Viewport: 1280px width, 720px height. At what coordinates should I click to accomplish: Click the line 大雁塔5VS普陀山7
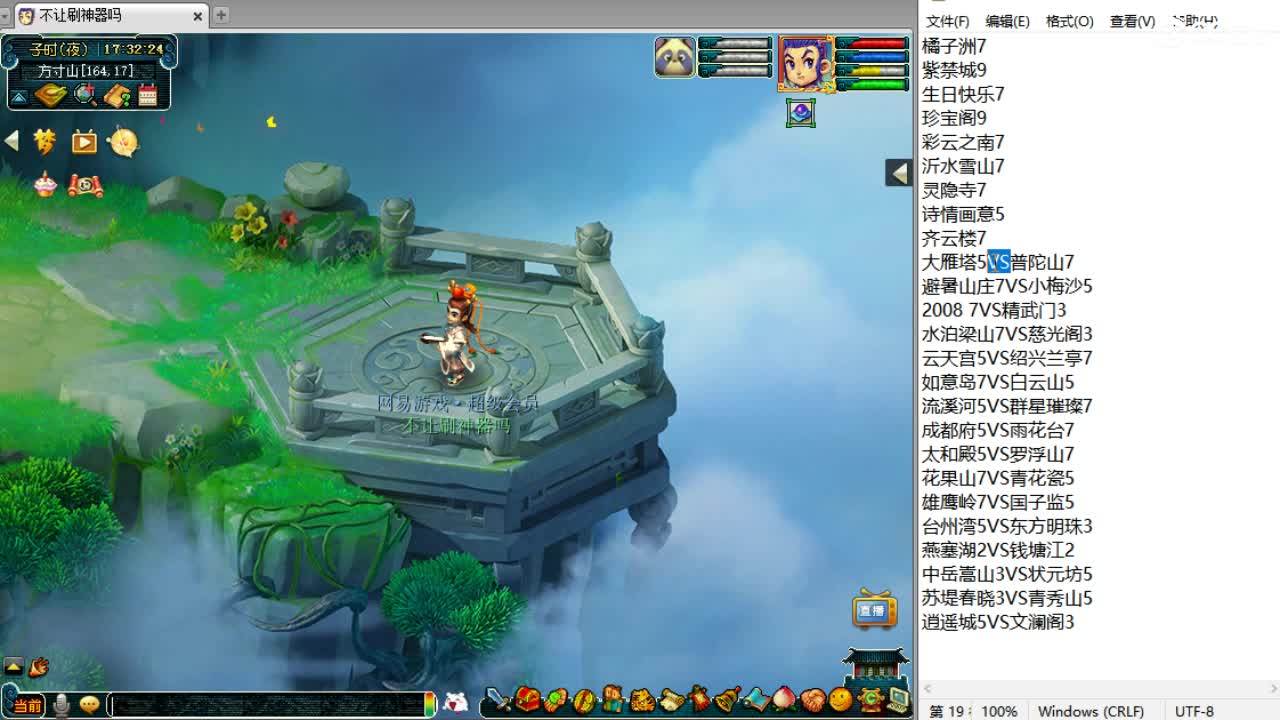pos(998,262)
